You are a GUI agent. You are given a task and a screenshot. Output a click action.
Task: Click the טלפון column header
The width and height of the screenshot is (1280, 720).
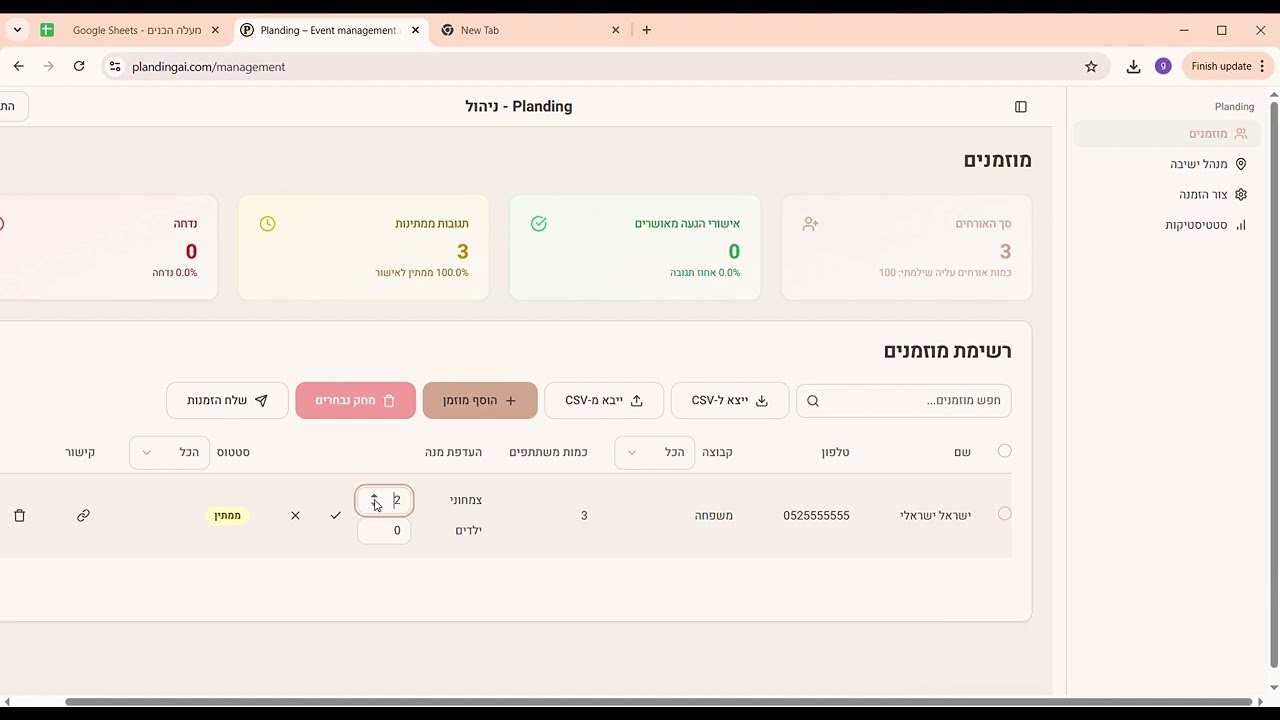[835, 453]
